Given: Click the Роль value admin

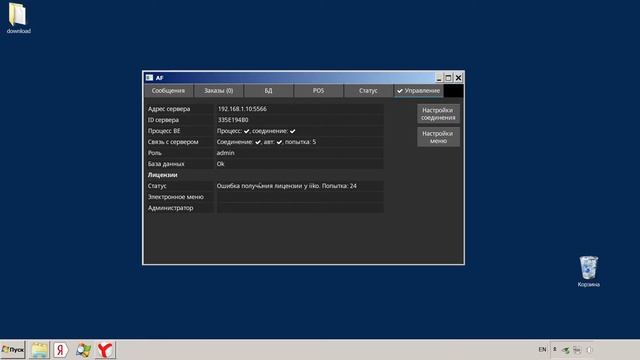Looking at the screenshot, I should pyautogui.click(x=225, y=153).
